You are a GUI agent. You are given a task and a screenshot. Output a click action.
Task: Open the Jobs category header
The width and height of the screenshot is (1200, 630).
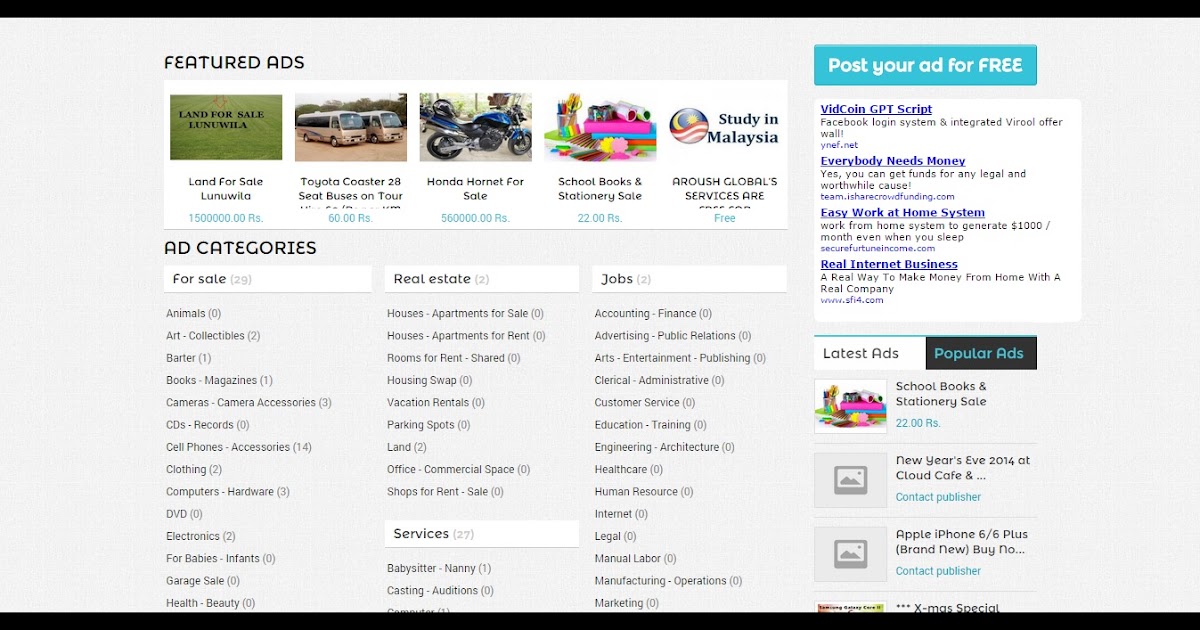point(690,279)
